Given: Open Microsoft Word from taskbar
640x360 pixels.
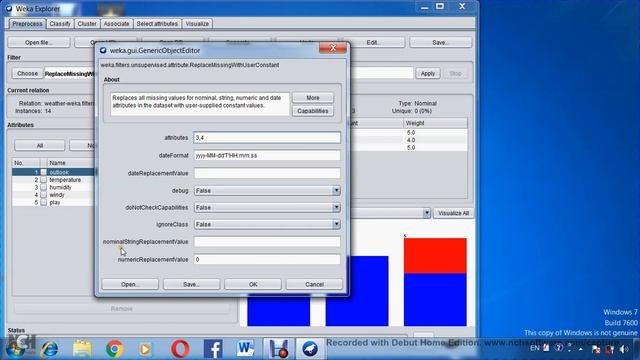Looking at the screenshot, I should (245, 349).
